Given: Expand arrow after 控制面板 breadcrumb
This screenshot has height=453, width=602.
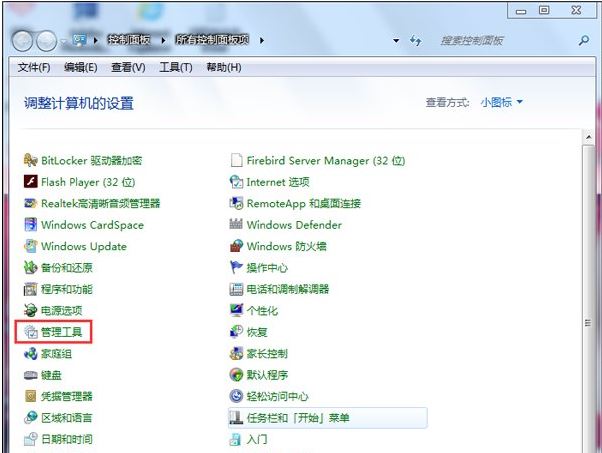Looking at the screenshot, I should click(x=164, y=40).
